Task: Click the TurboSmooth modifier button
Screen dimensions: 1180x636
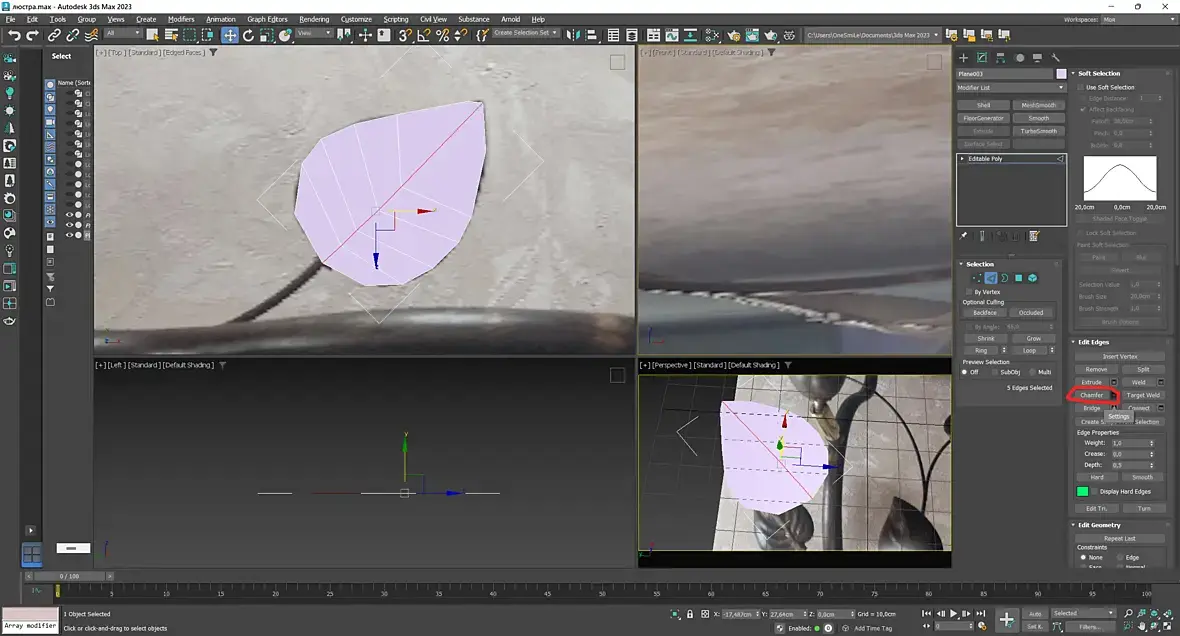Action: pyautogui.click(x=1039, y=131)
